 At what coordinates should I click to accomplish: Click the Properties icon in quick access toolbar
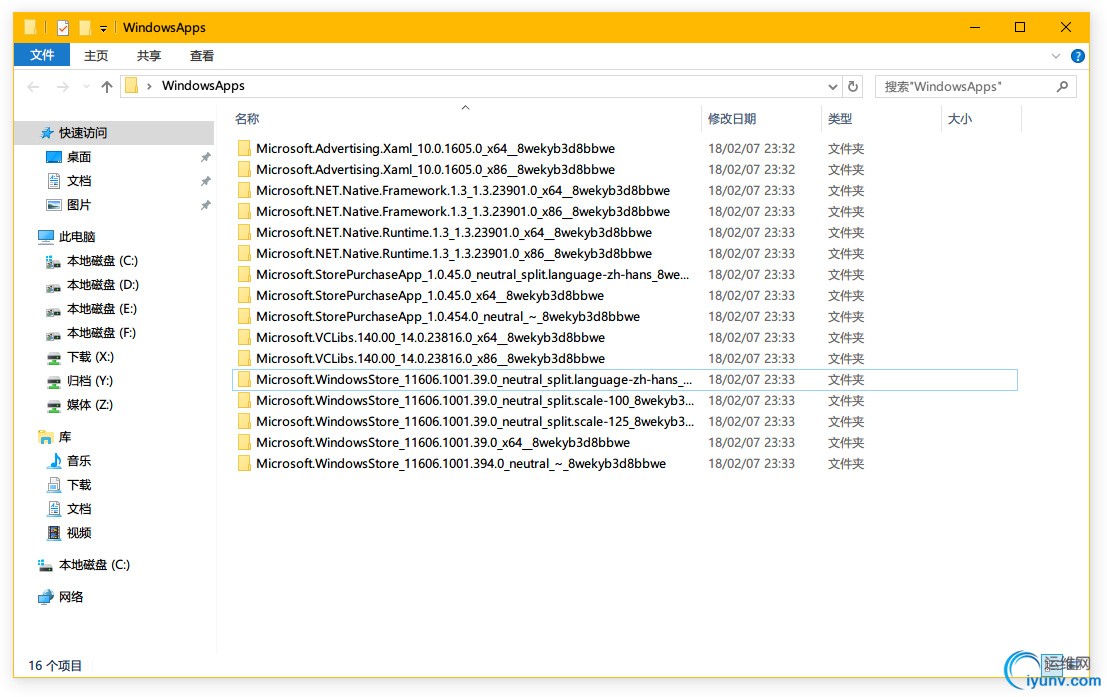tap(63, 28)
